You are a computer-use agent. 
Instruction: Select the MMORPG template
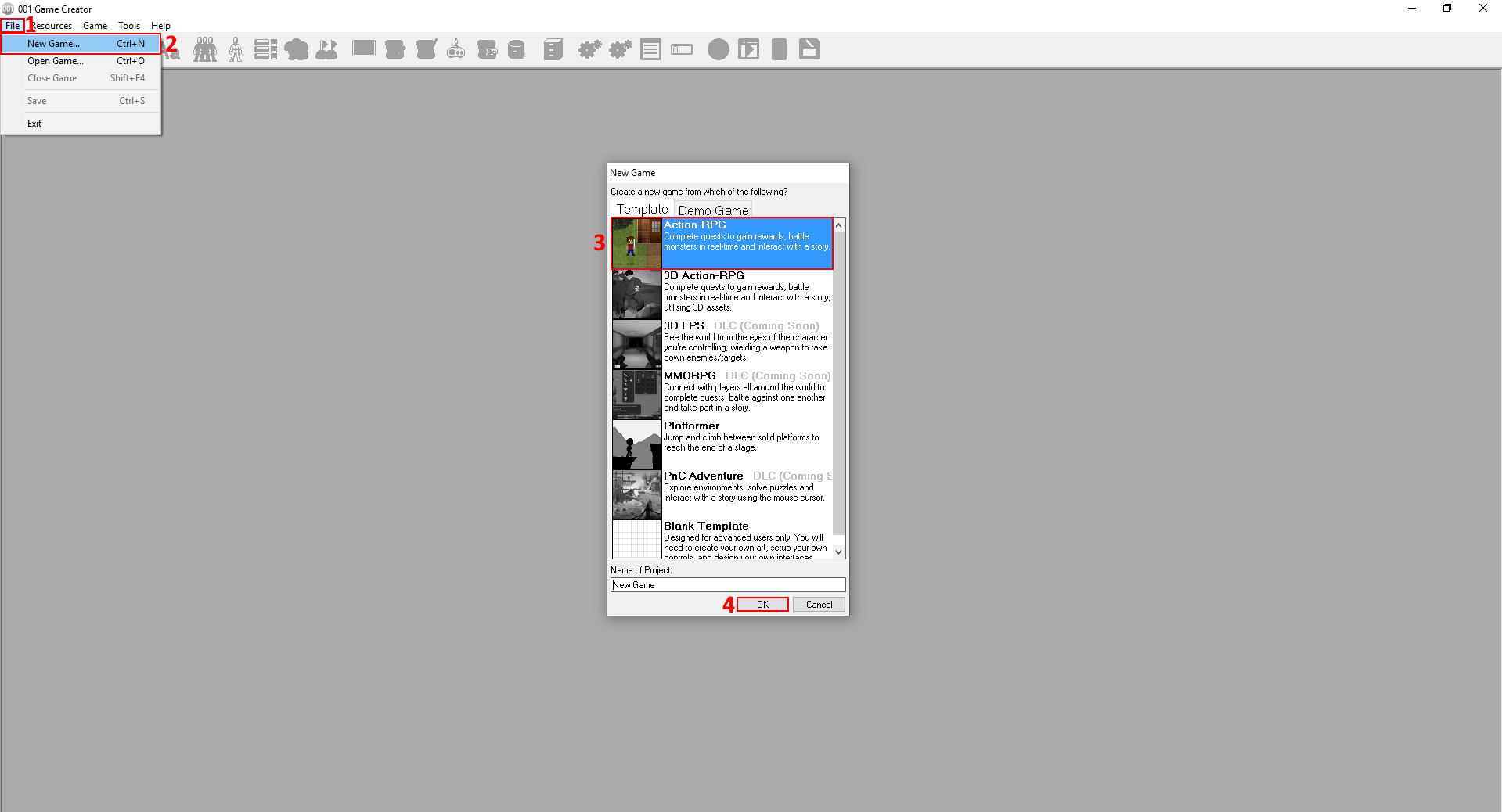[722, 393]
